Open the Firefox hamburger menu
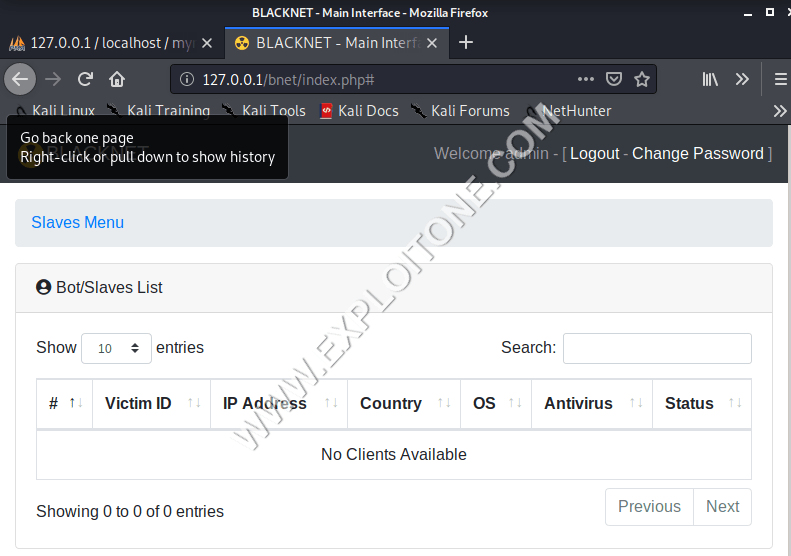 [x=780, y=79]
